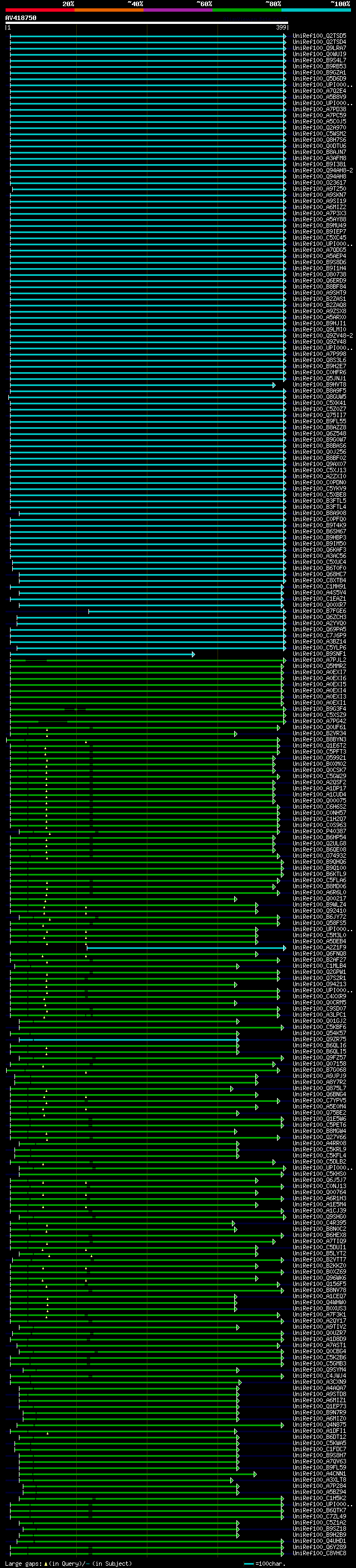Select hit label UniRef100_O74932

pyautogui.click(x=319, y=856)
